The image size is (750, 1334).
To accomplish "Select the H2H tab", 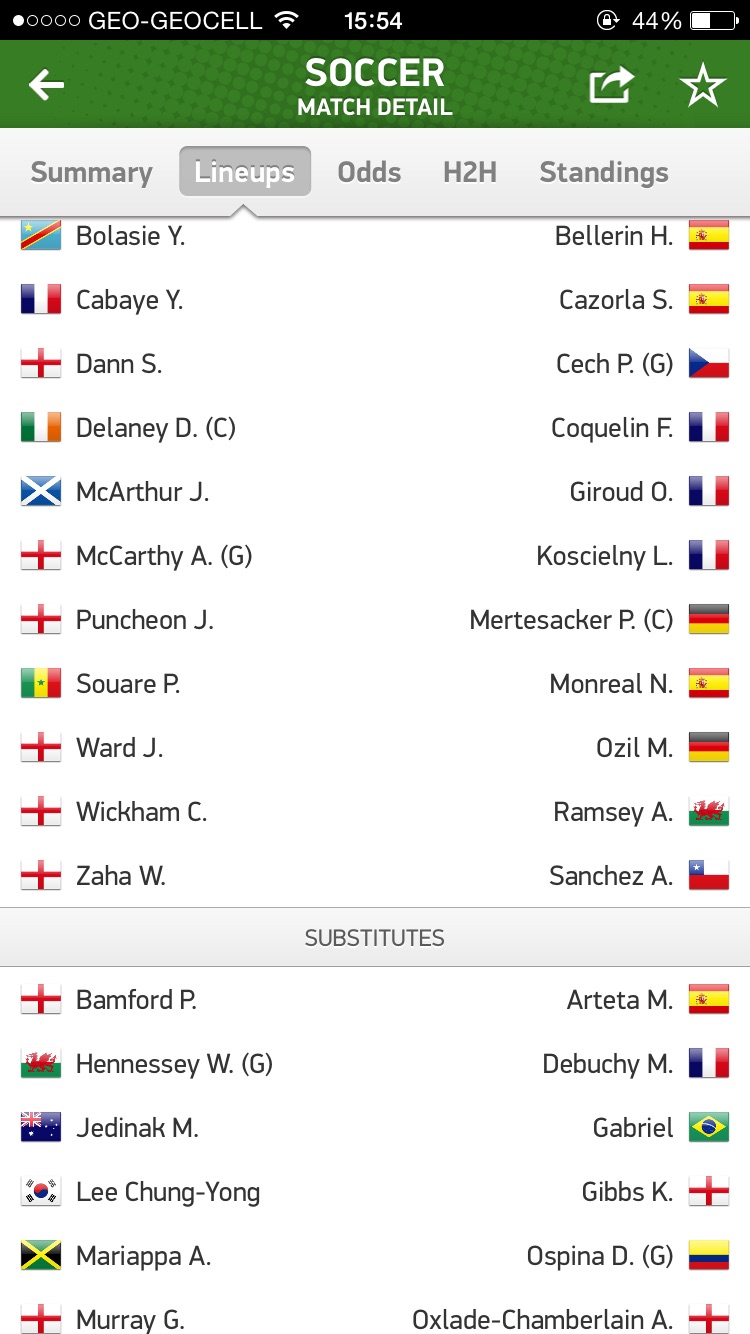I will pos(470,172).
